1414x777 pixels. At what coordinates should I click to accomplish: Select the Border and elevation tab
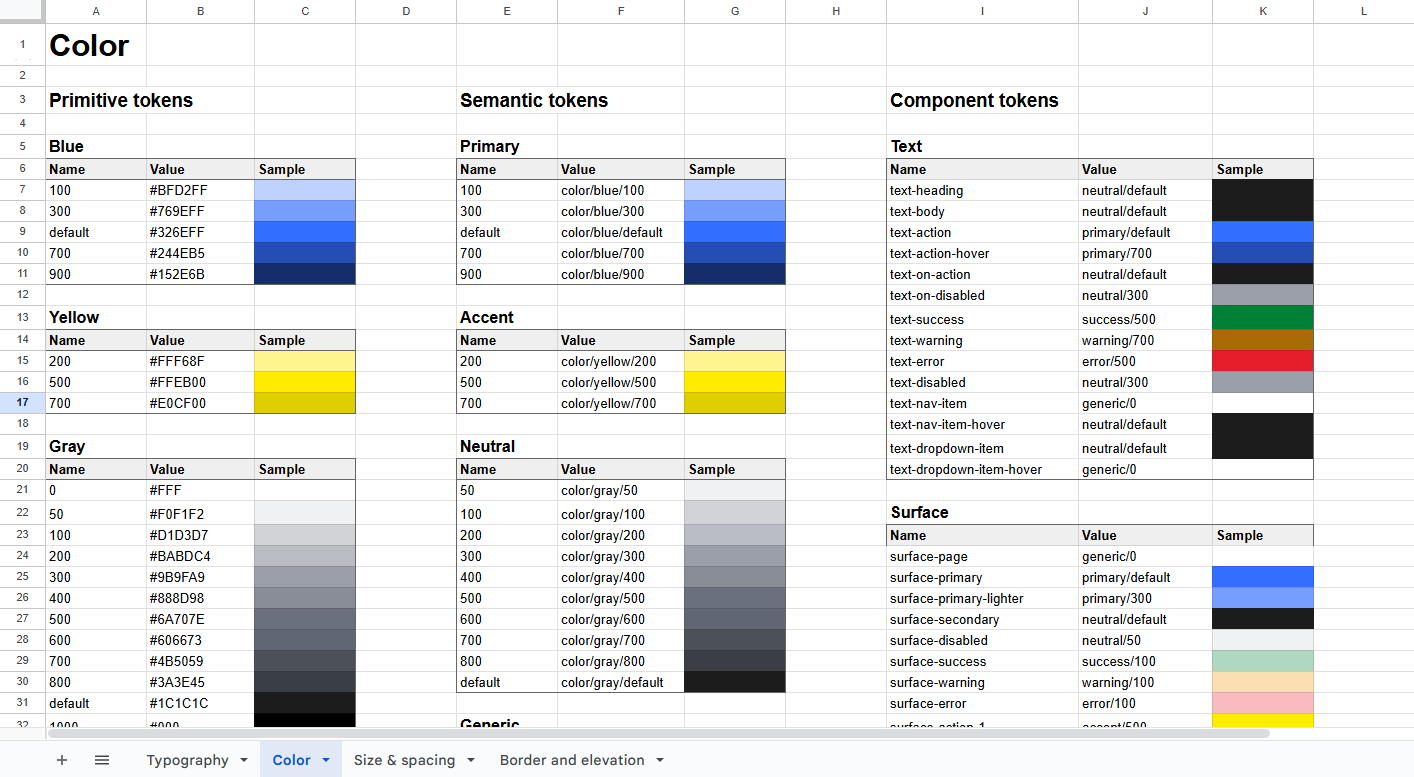(572, 760)
